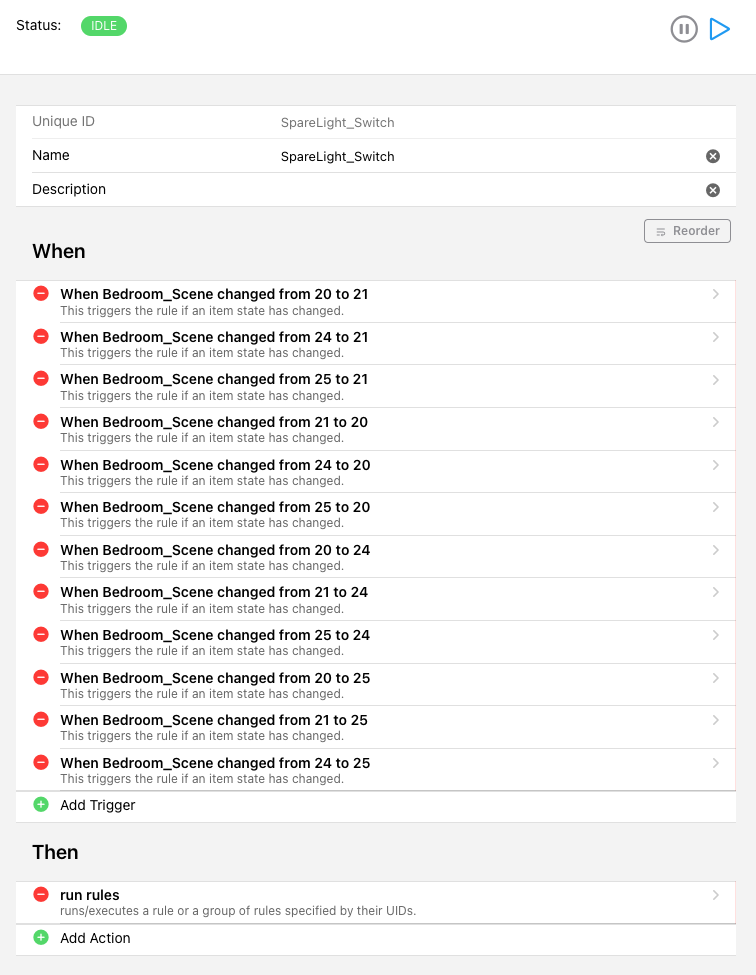This screenshot has height=975, width=756.
Task: Click the pause rule icon
Action: point(684,29)
